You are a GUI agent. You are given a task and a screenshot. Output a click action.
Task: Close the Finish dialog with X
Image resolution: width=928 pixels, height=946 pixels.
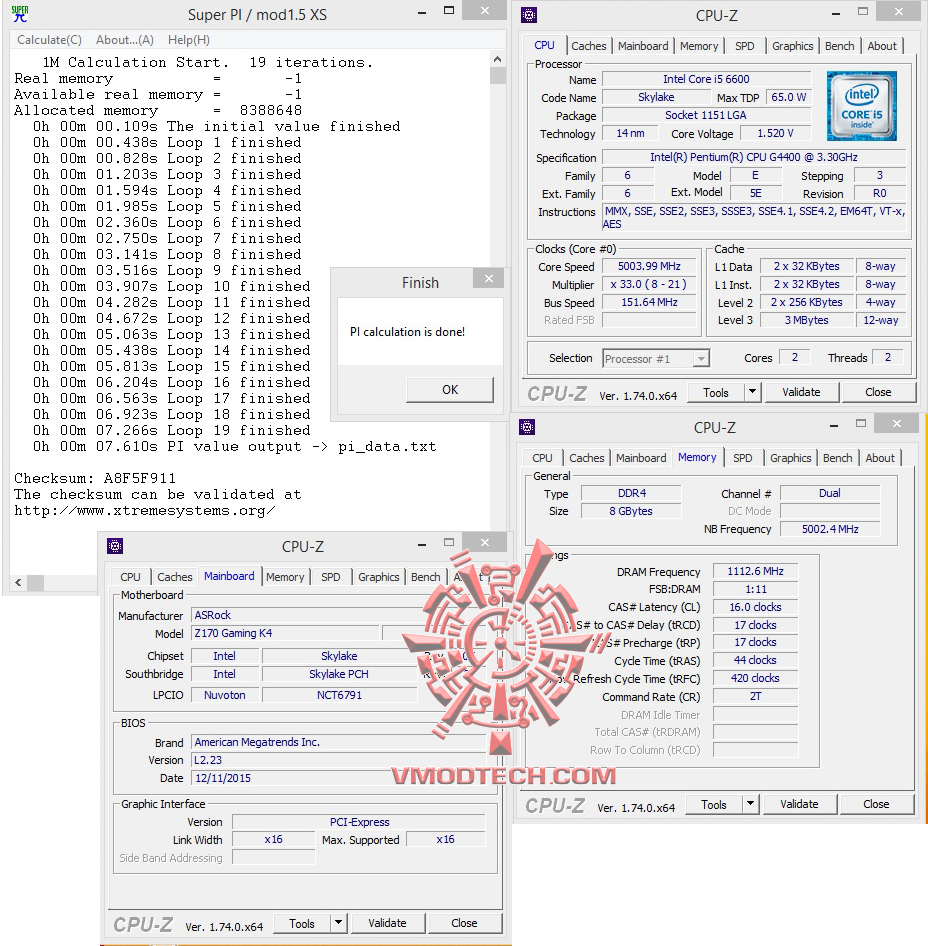[489, 279]
